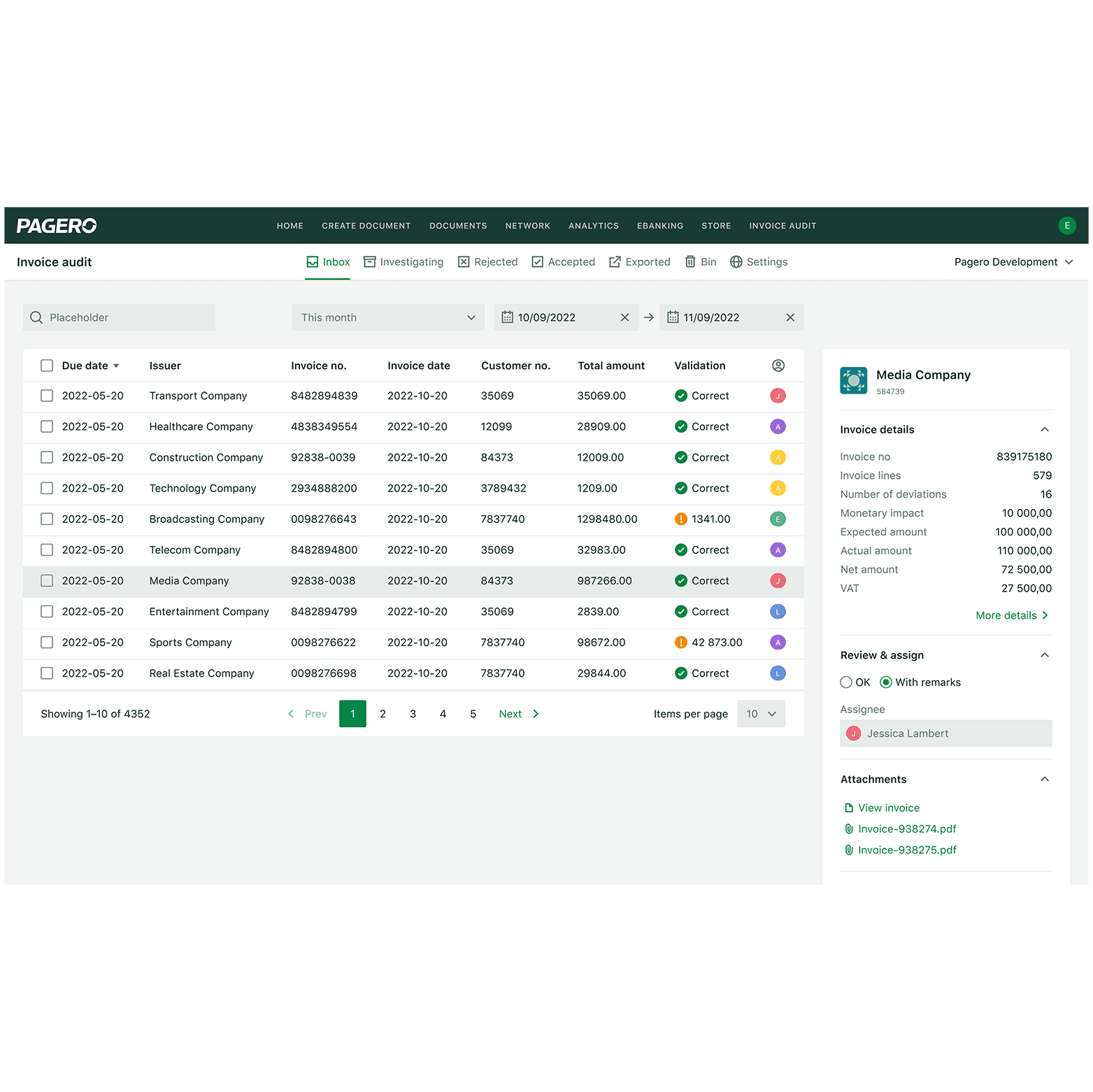The image size is (1093, 1092).
Task: Open the Invoice Audit menu item
Action: point(783,225)
